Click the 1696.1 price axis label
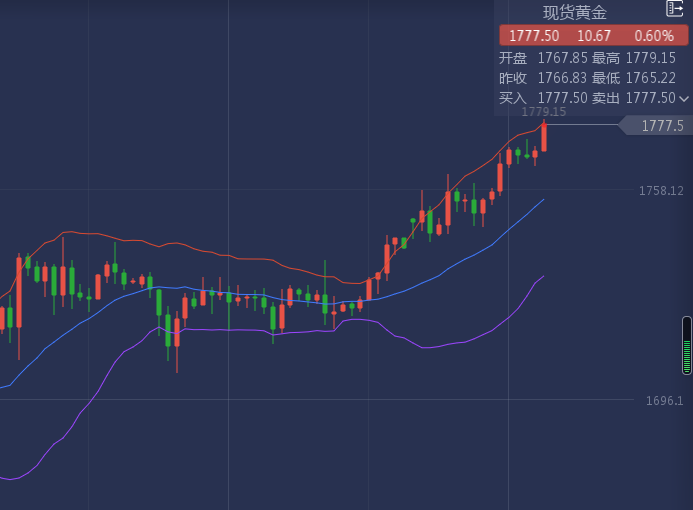The height and width of the screenshot is (510, 693). coord(664,401)
